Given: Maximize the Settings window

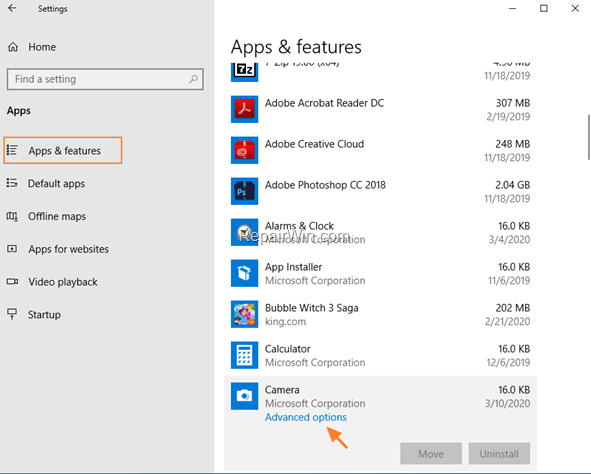Looking at the screenshot, I should [x=544, y=8].
